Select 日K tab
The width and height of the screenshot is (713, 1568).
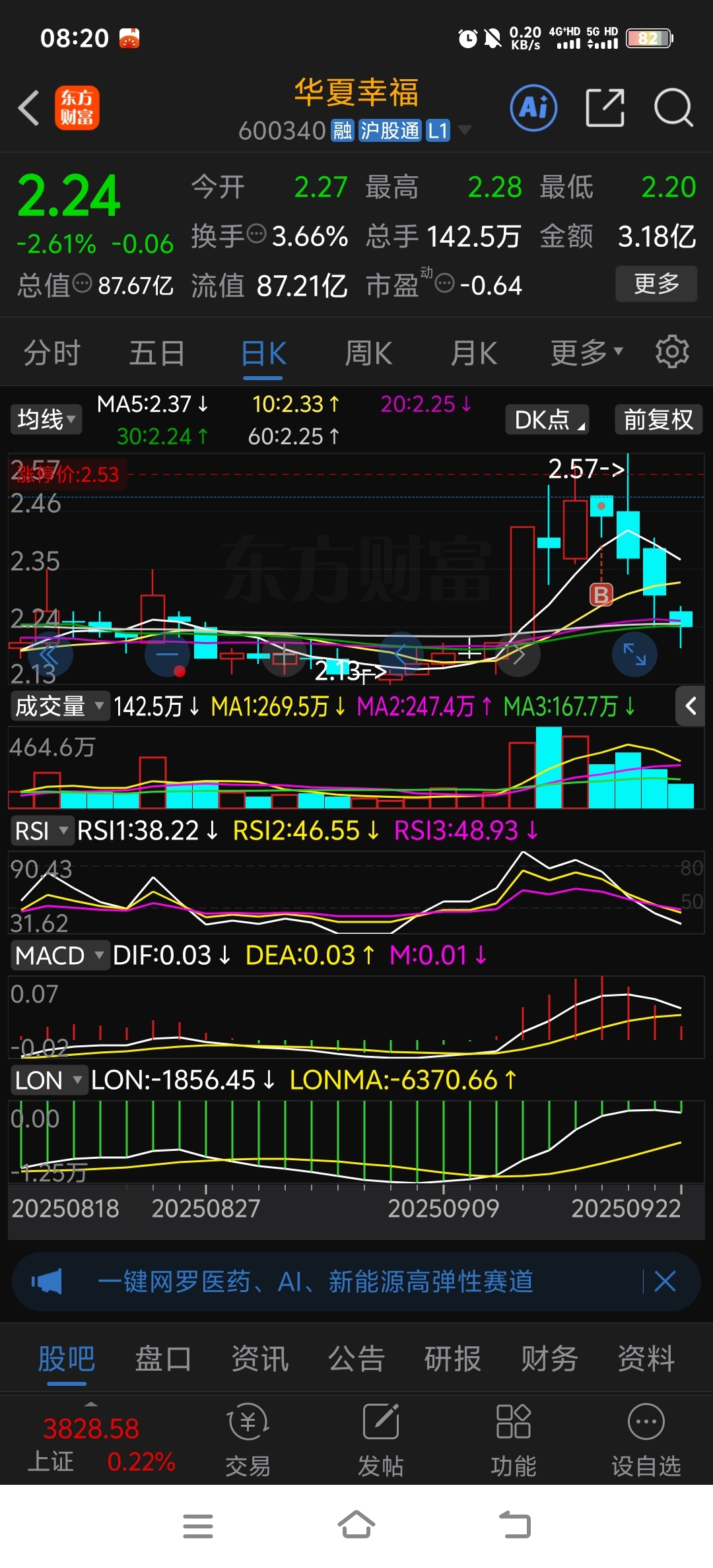pos(263,353)
